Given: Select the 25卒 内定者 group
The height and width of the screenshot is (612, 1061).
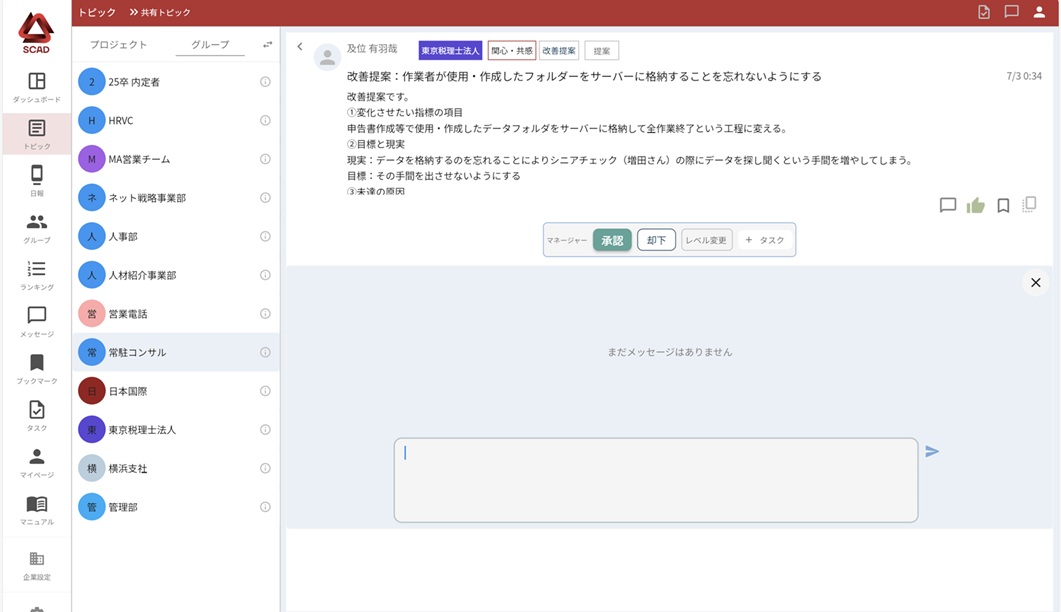Looking at the screenshot, I should (x=176, y=82).
